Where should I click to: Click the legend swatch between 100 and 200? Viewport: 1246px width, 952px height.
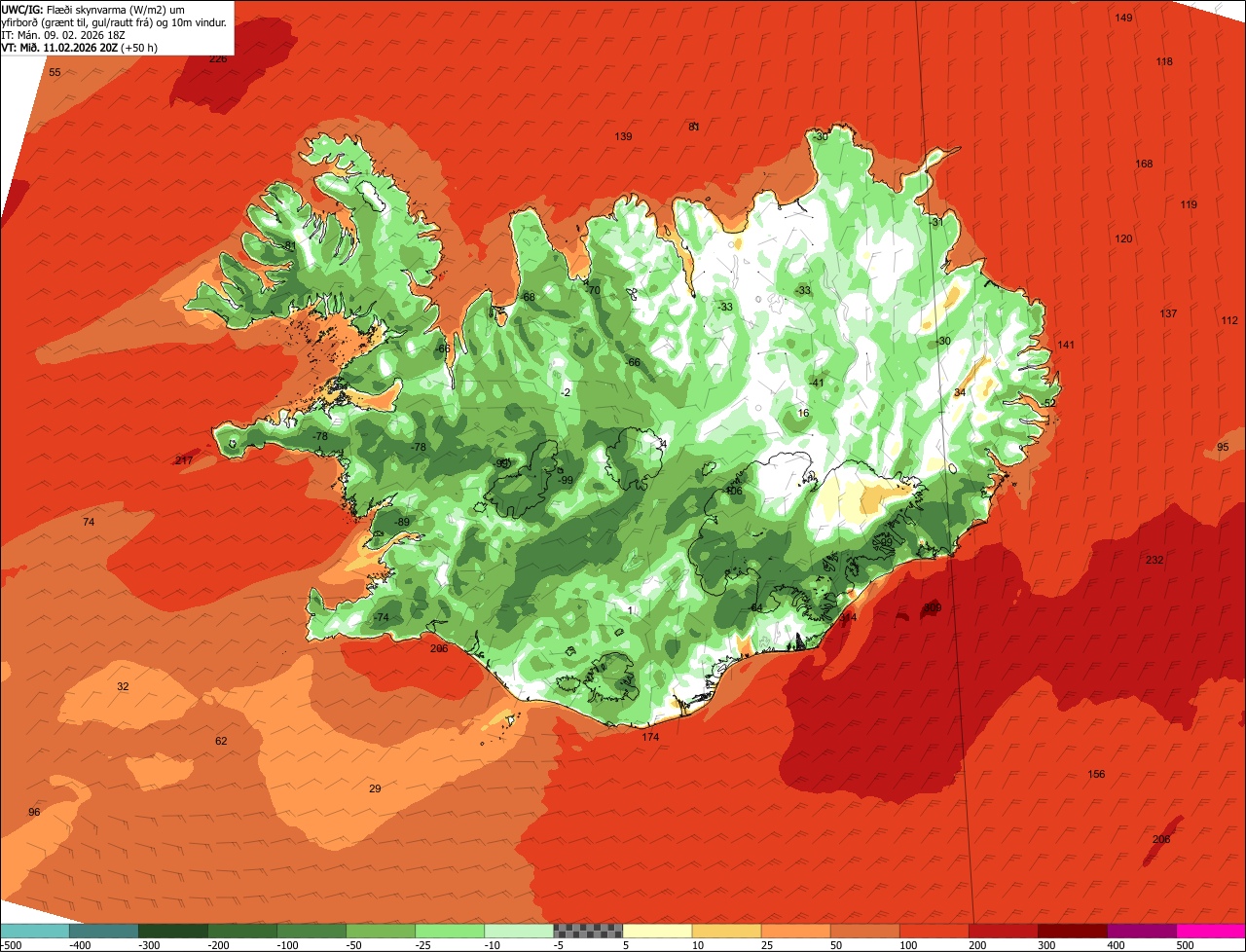pos(934,931)
